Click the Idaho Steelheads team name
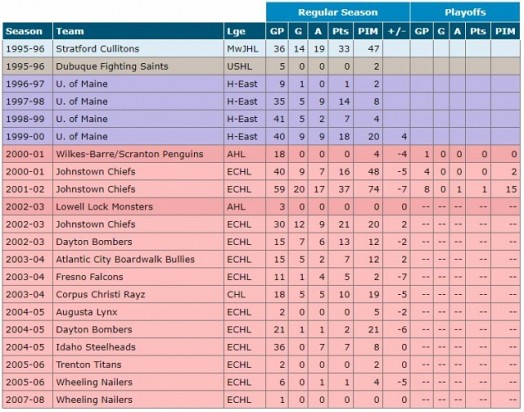The width and height of the screenshot is (524, 412). (x=96, y=347)
